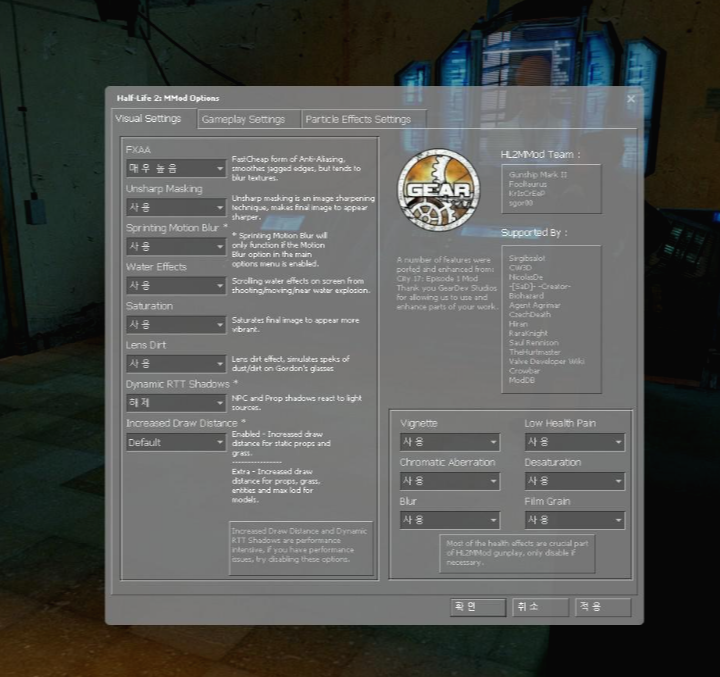Select 'CW3D' in Supported By list

[x=520, y=268]
